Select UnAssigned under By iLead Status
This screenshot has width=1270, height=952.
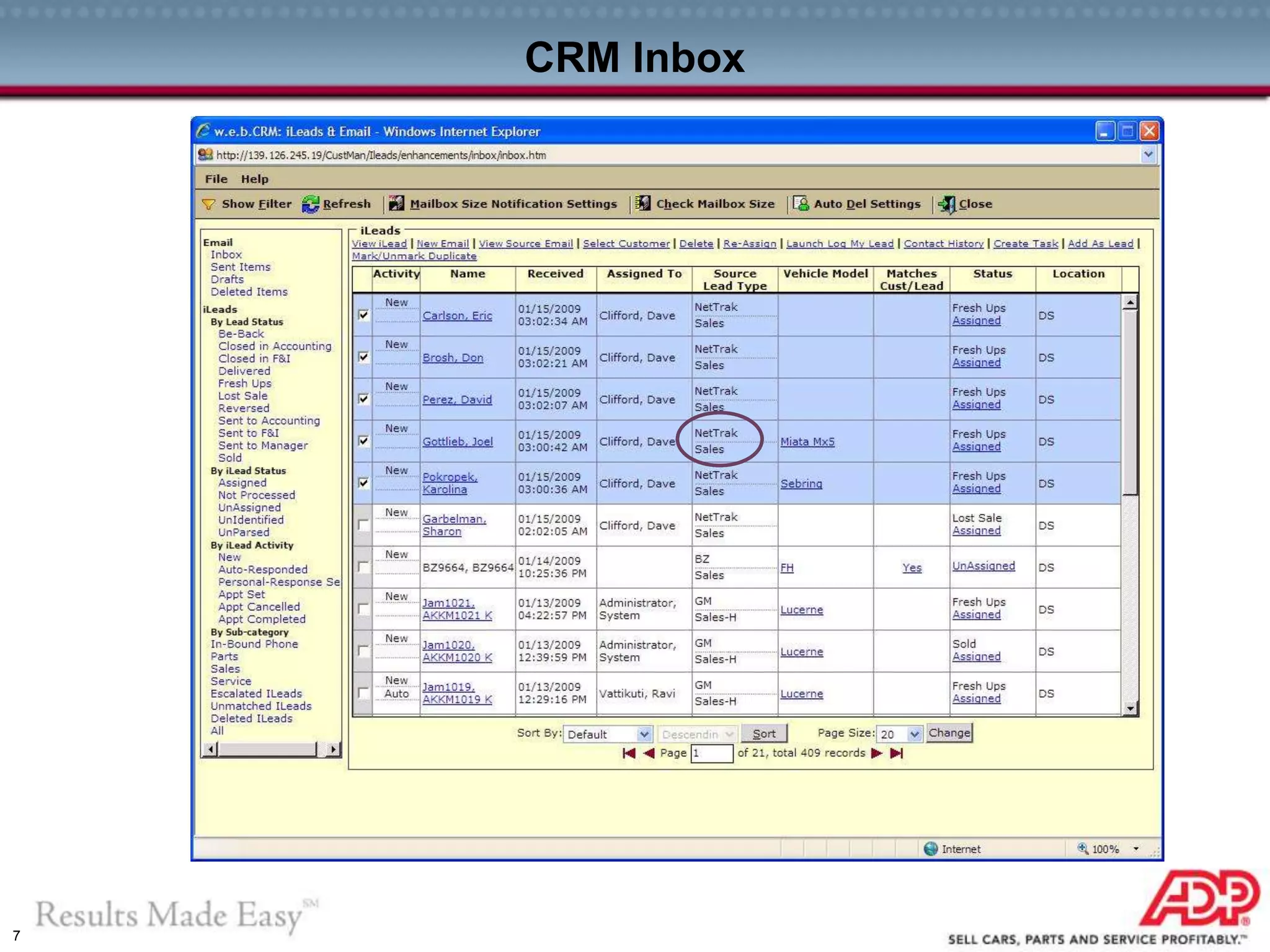click(249, 507)
